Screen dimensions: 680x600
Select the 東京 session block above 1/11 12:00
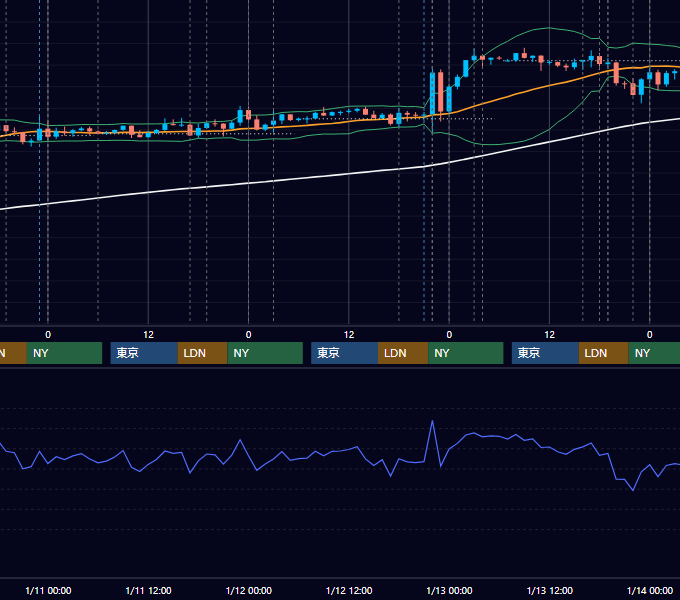point(144,353)
